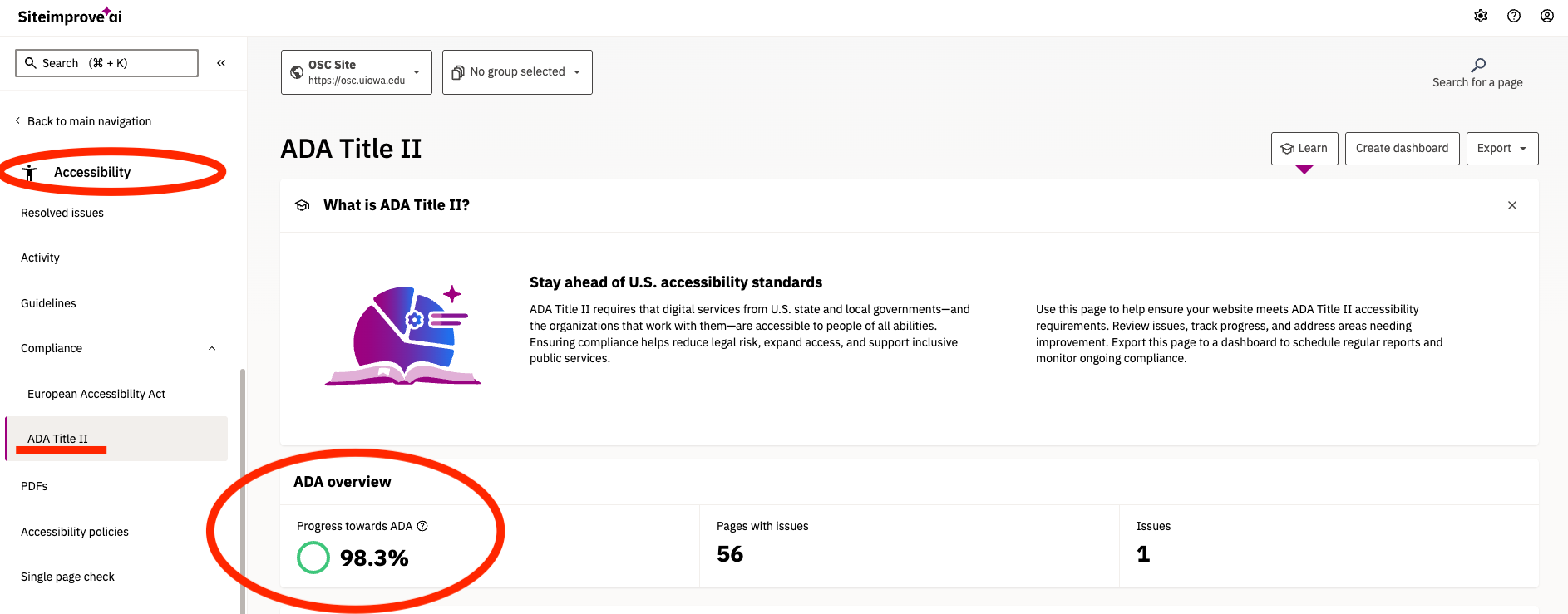
Task: Click the Accessibility person icon in the sidebar
Action: (30, 172)
